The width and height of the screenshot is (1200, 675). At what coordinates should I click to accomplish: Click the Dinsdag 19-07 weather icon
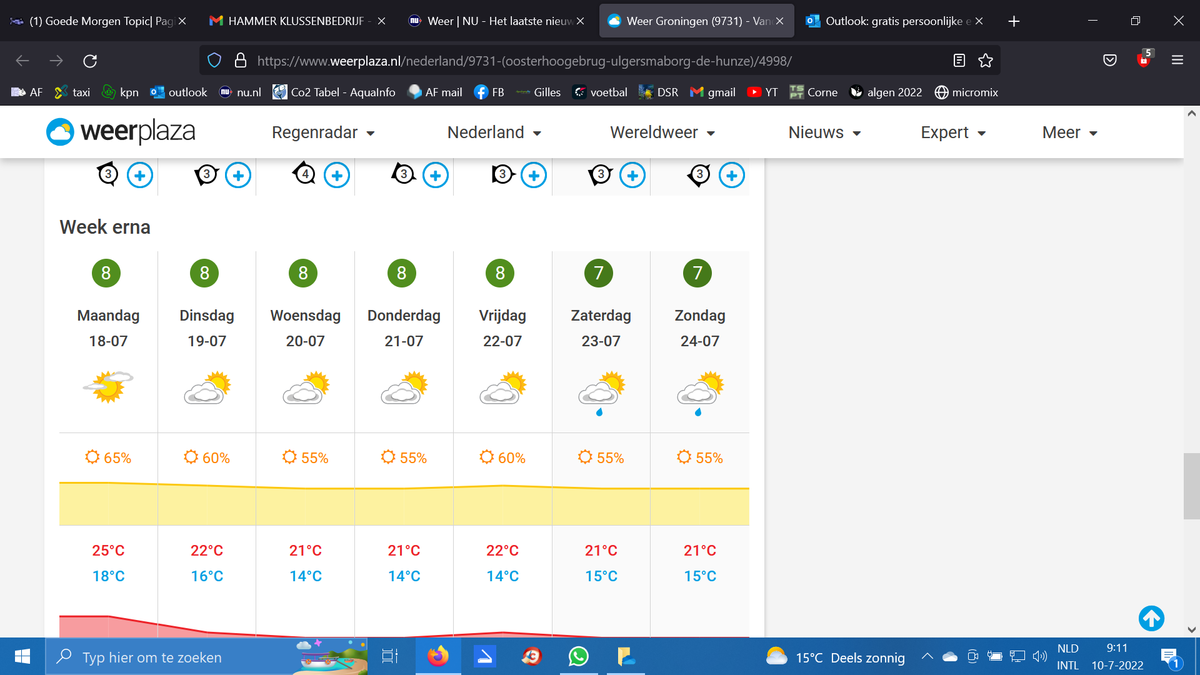(x=207, y=387)
